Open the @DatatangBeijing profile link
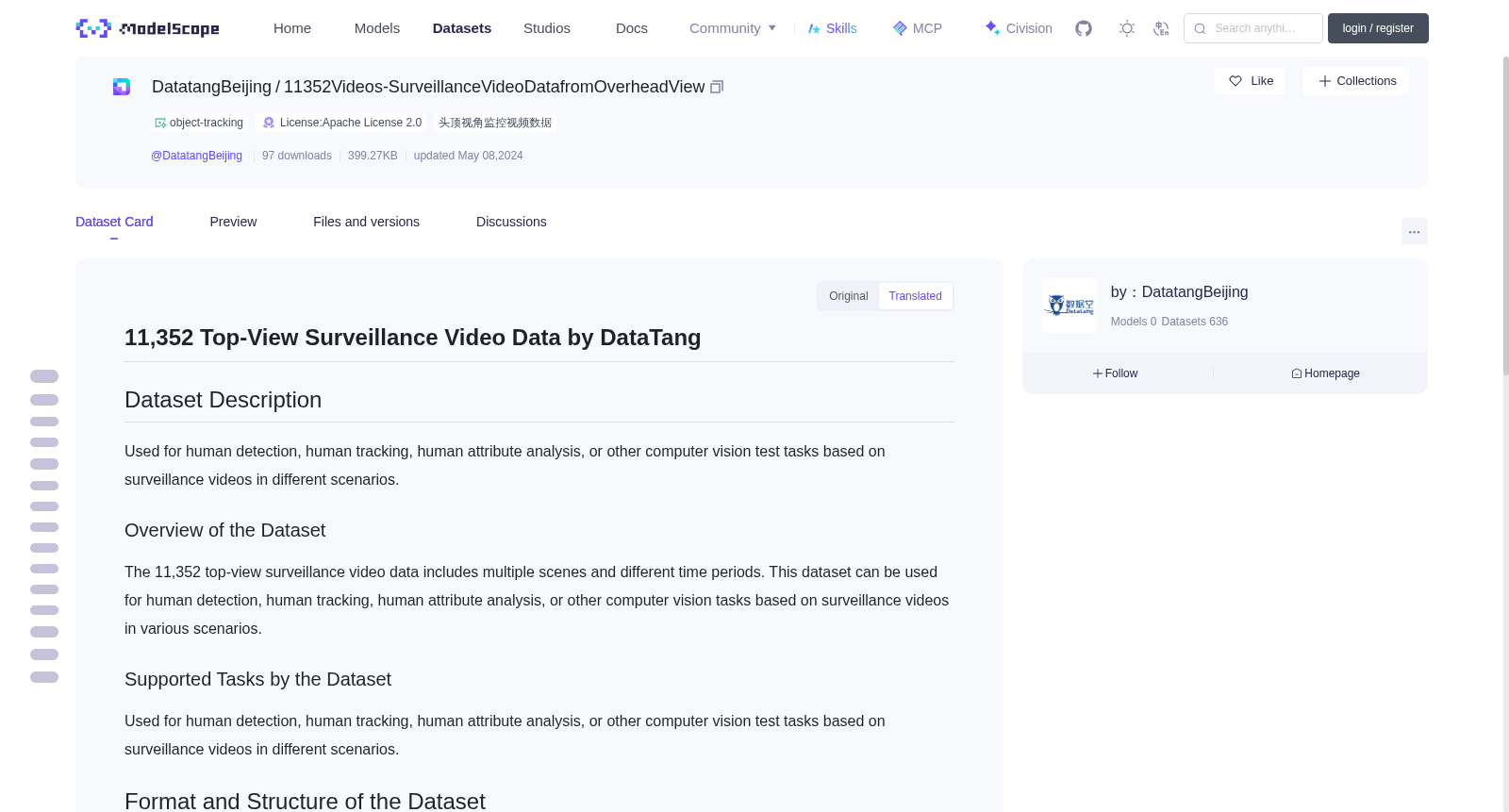The image size is (1509, 812). click(196, 156)
